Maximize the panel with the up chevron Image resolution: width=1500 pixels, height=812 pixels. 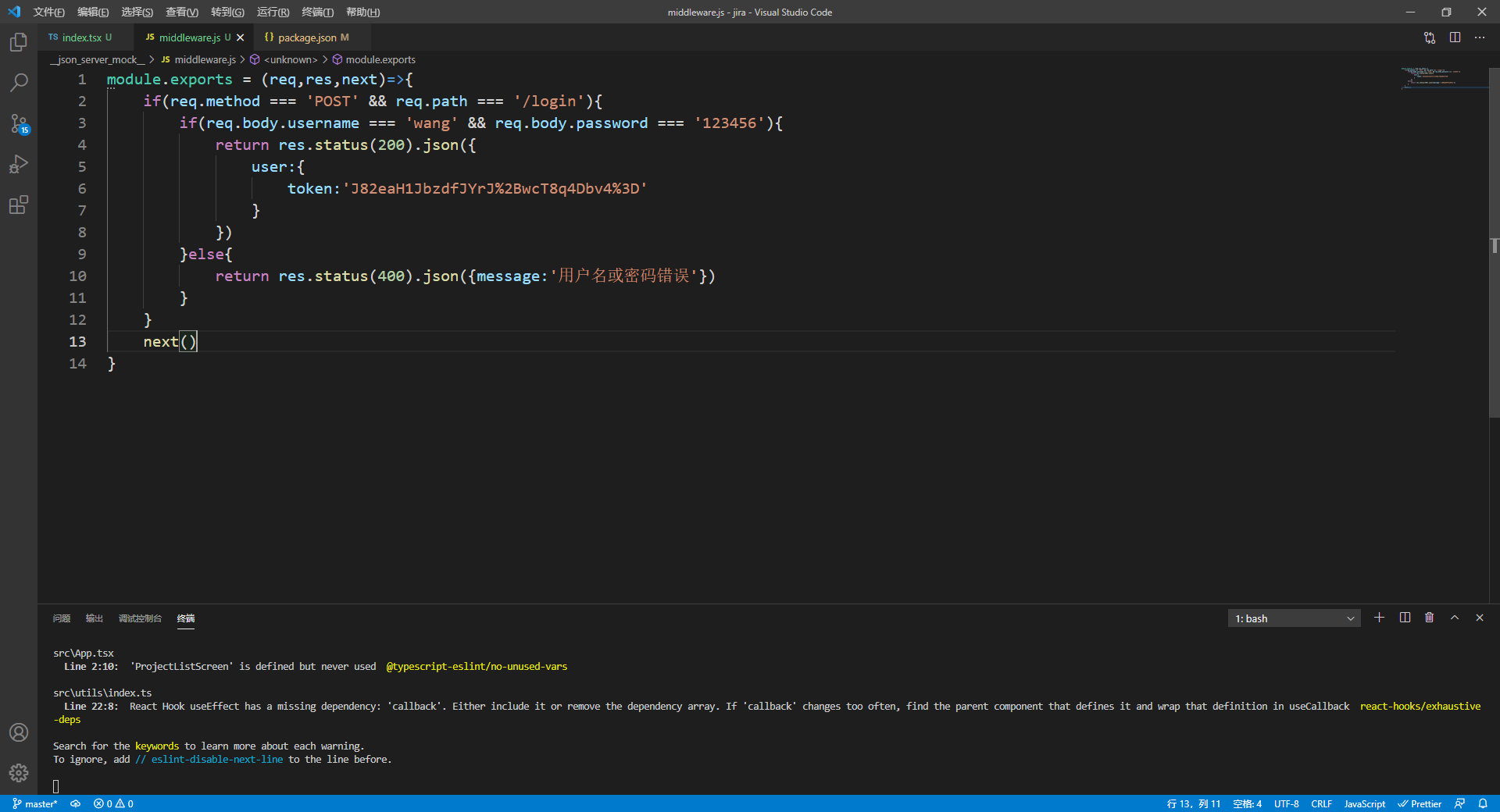click(x=1455, y=618)
